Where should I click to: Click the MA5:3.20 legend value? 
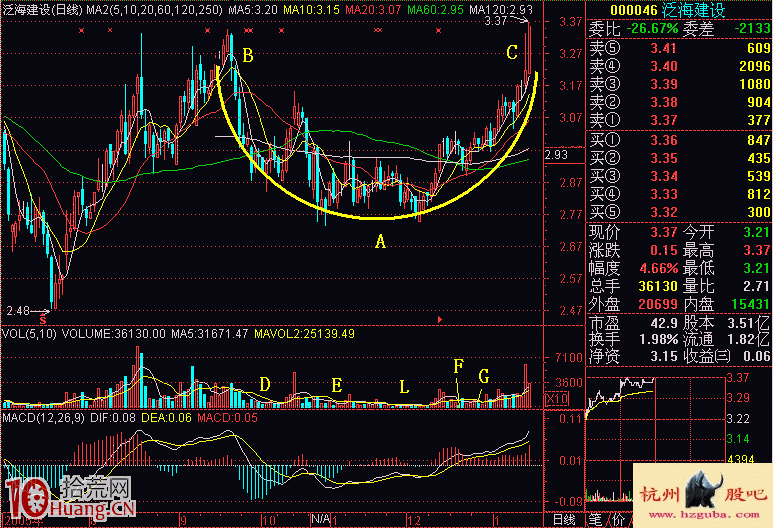tap(253, 9)
